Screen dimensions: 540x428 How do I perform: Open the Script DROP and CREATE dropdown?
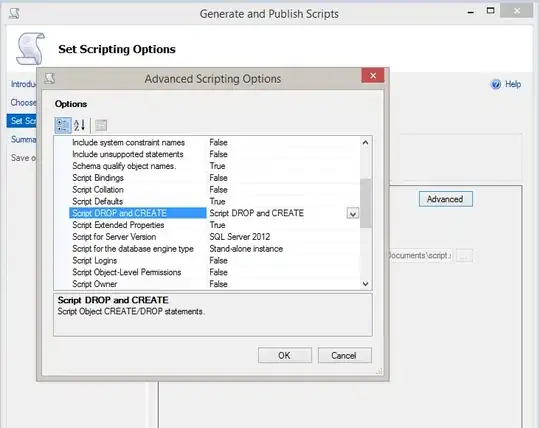[x=353, y=214]
